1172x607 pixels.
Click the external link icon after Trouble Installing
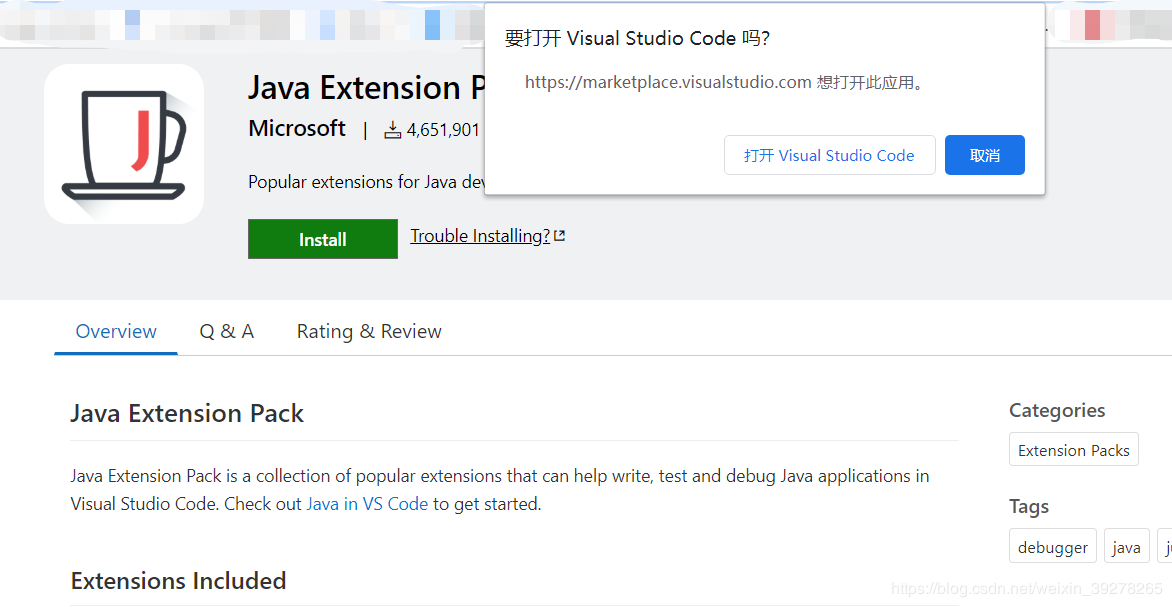click(560, 236)
